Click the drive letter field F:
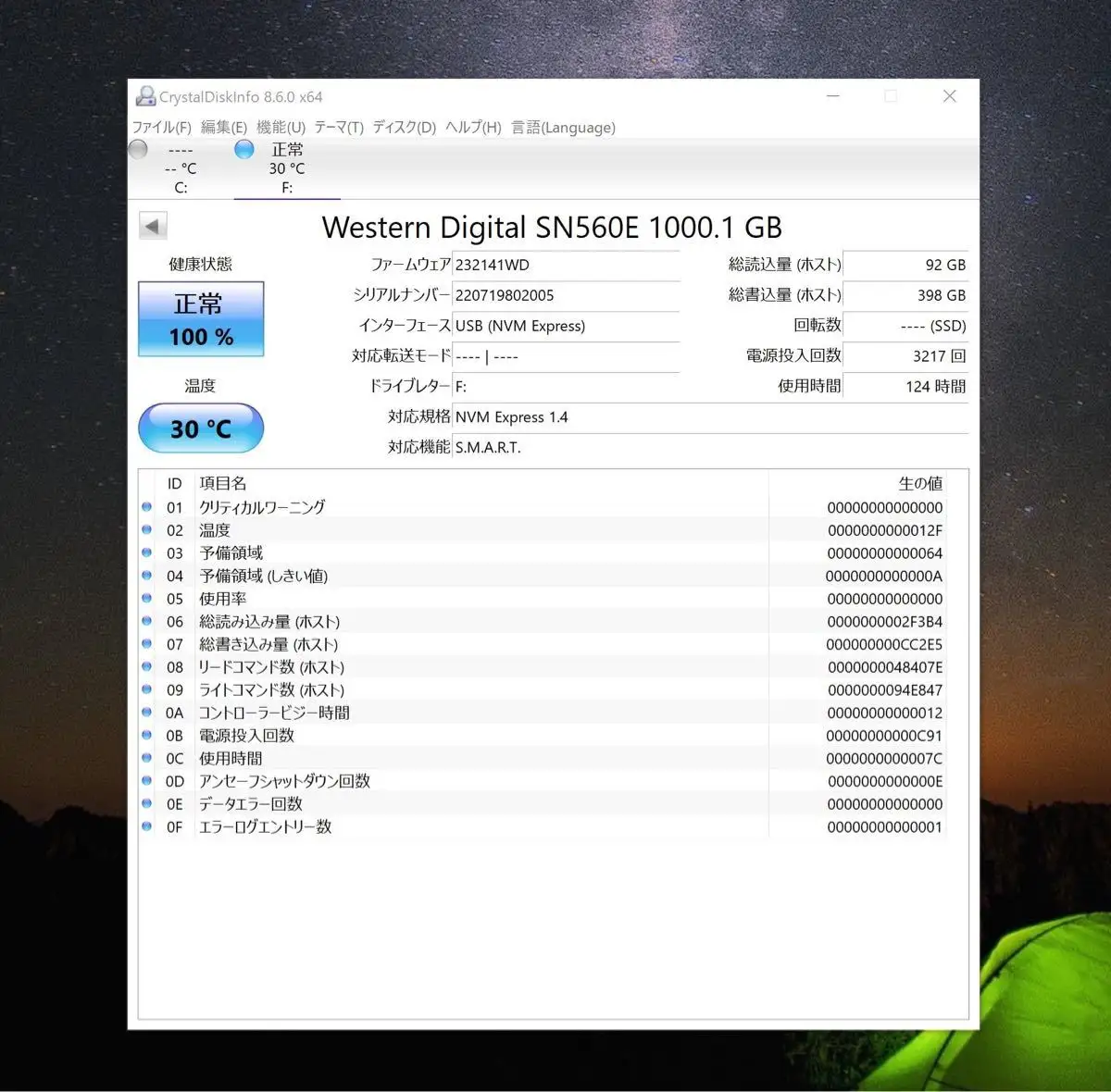Screen dimensions: 1111x1092 (x=566, y=386)
